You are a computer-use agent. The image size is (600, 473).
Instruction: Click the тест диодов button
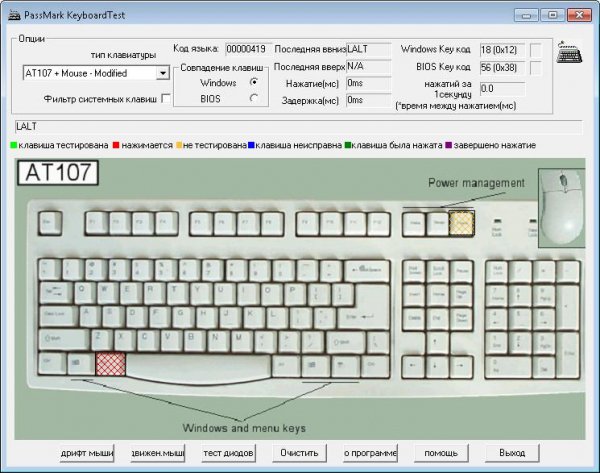click(x=228, y=453)
